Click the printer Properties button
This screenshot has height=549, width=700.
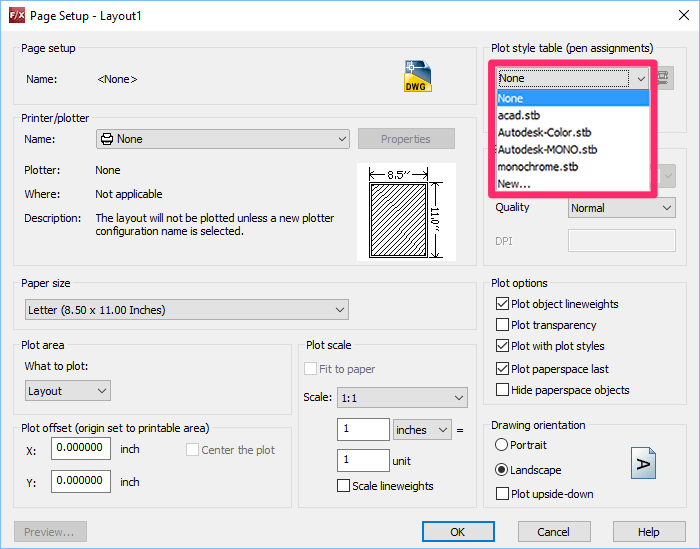[x=406, y=139]
